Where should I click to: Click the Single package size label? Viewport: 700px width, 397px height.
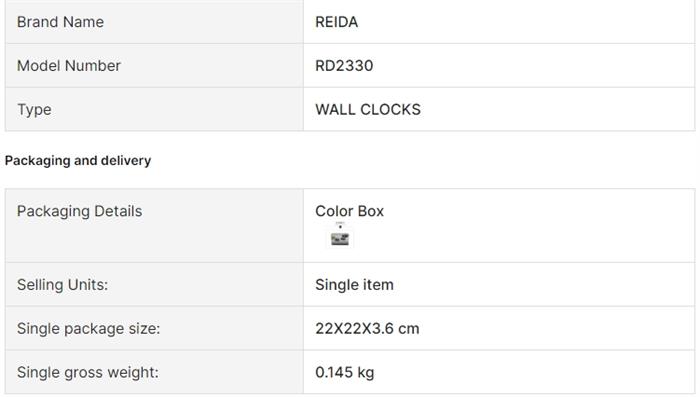88,329
